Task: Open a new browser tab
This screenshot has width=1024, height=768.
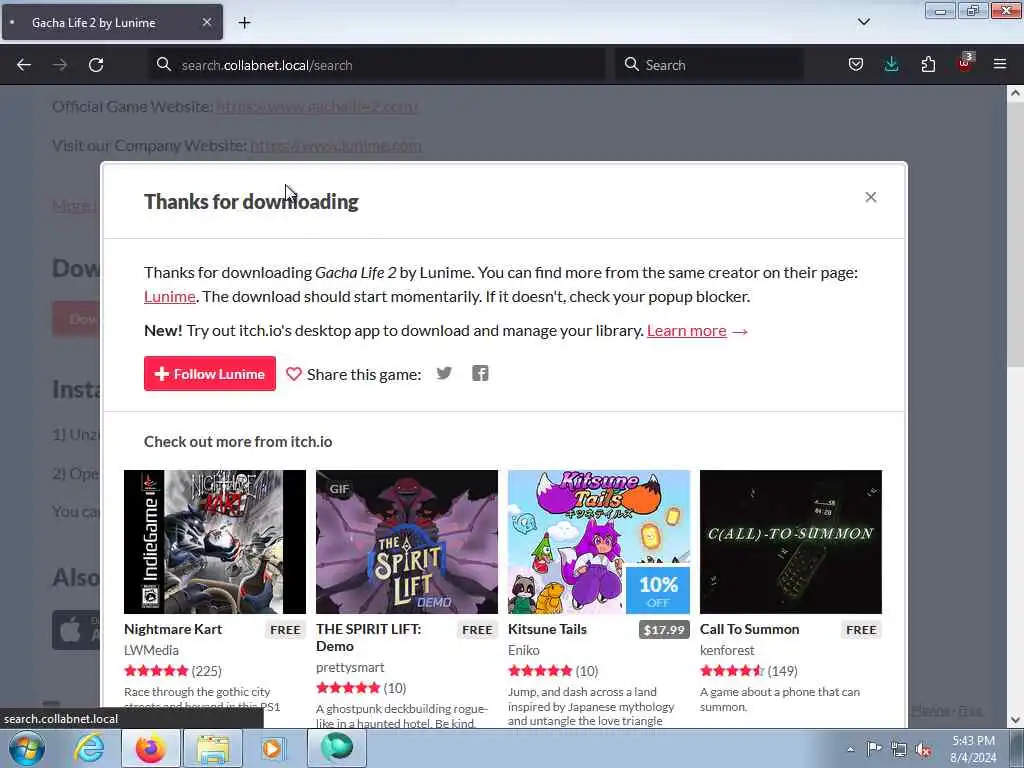Action: [244, 23]
